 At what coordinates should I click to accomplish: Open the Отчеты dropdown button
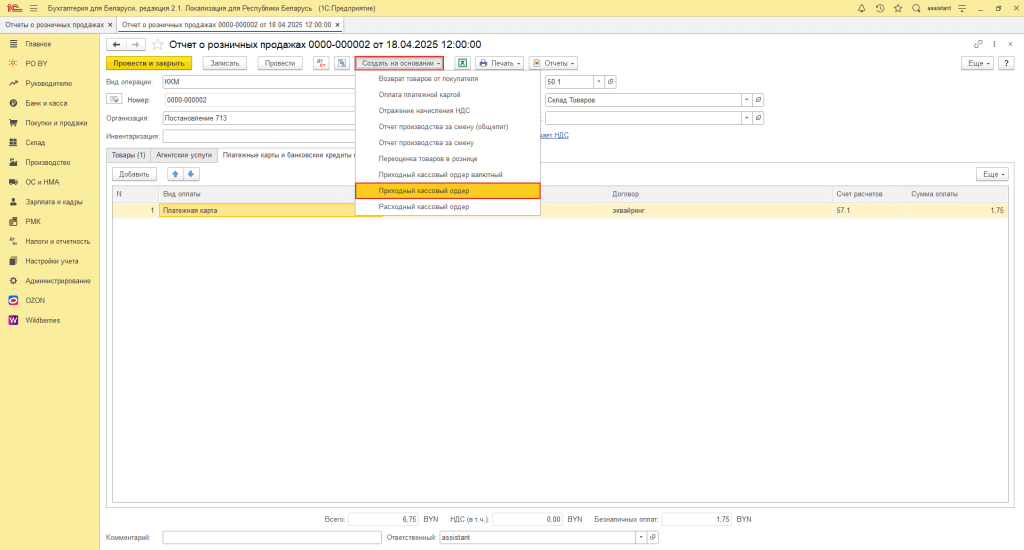click(x=554, y=63)
